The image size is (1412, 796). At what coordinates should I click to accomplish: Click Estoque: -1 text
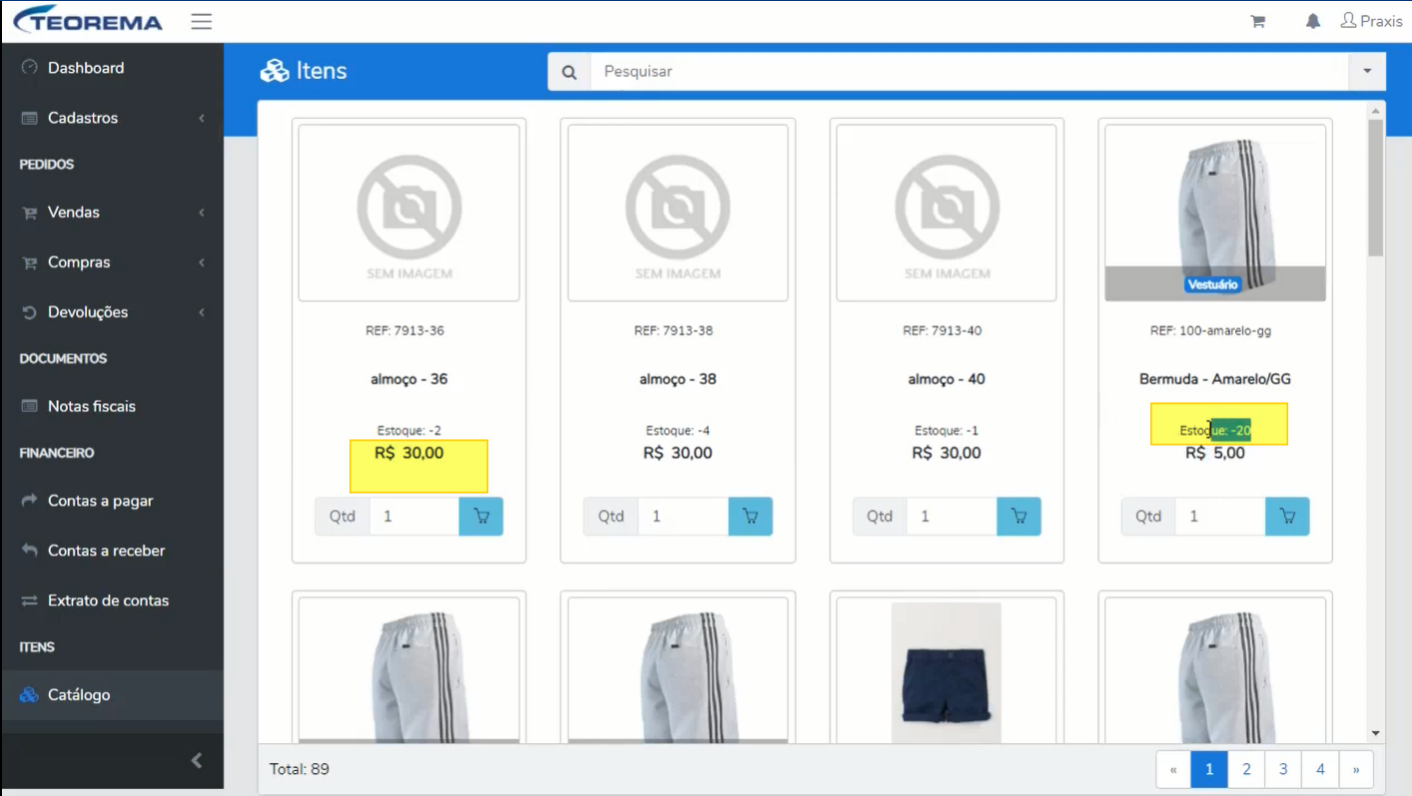click(947, 431)
